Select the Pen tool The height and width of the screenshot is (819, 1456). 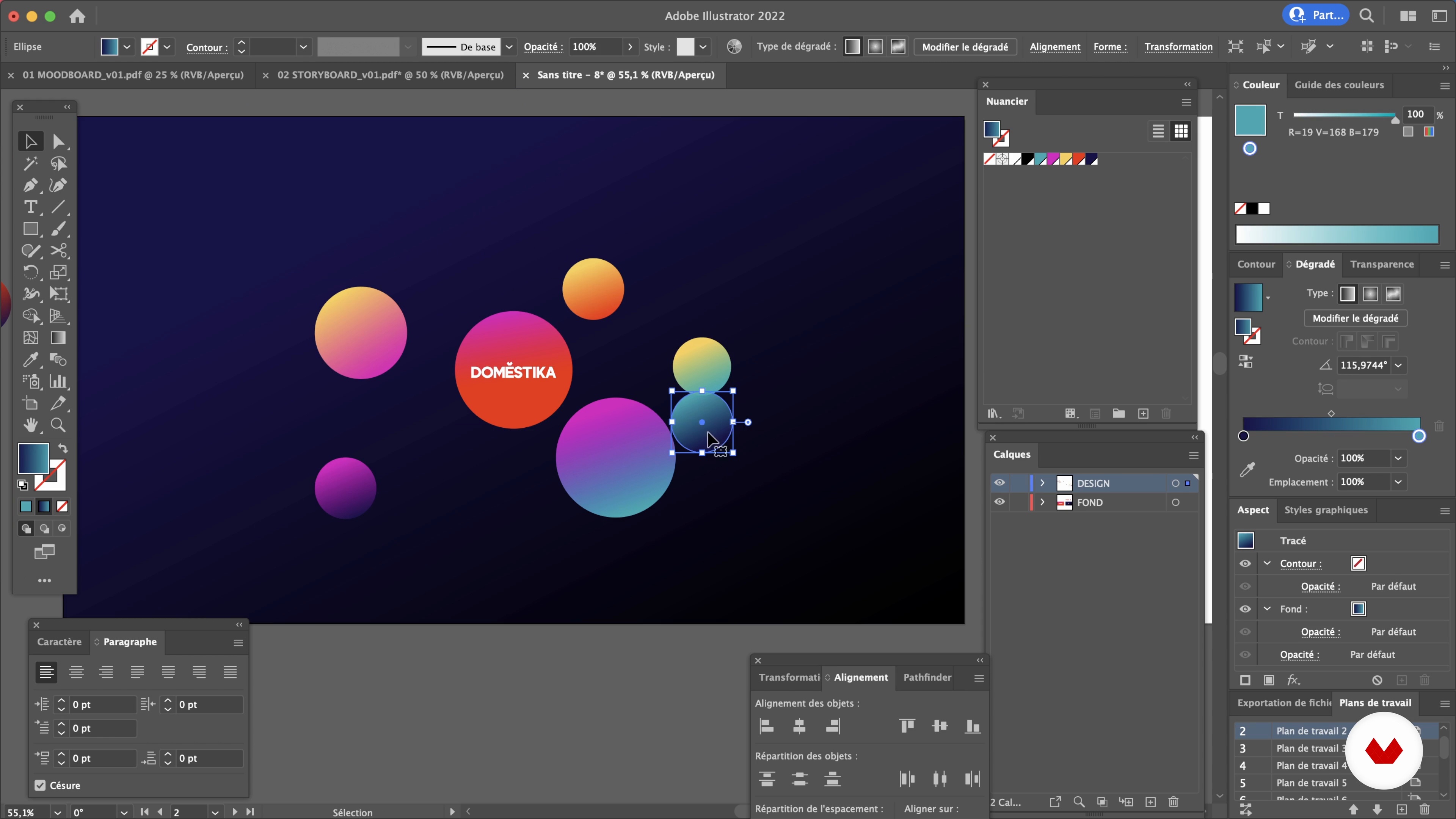30,185
